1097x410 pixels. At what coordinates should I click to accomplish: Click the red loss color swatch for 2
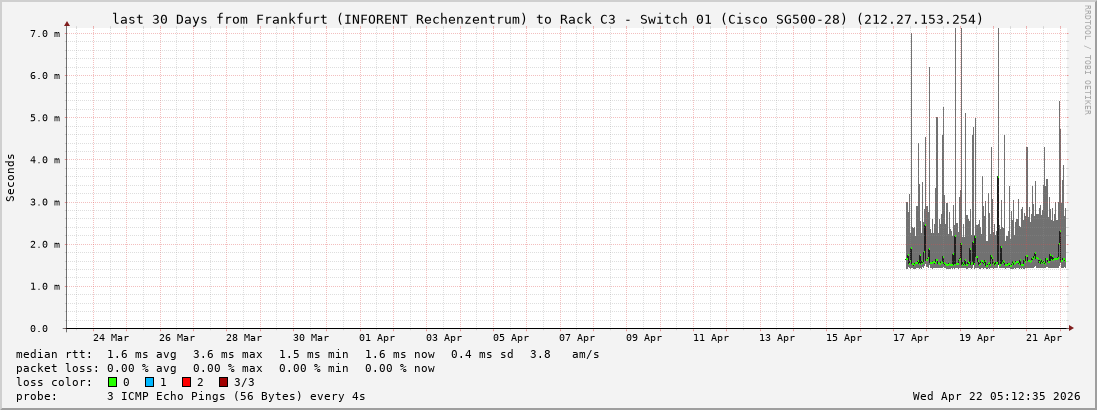click(186, 382)
